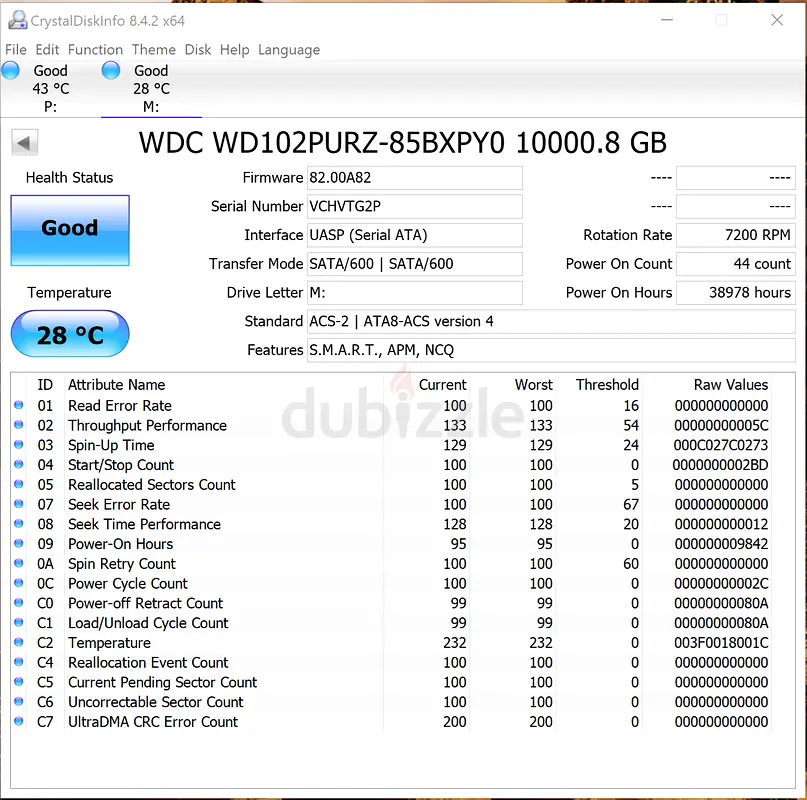
Task: Click the previous disk arrow button
Action: click(x=25, y=143)
